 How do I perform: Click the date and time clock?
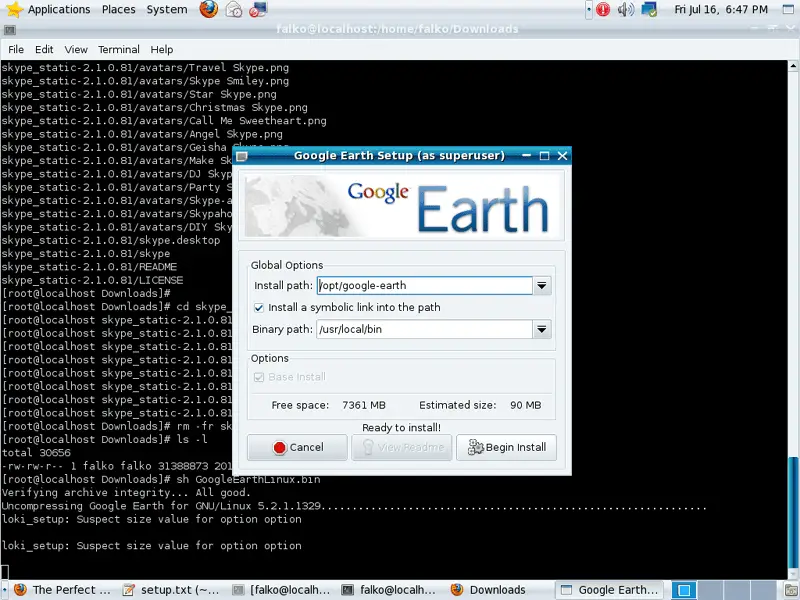point(720,9)
